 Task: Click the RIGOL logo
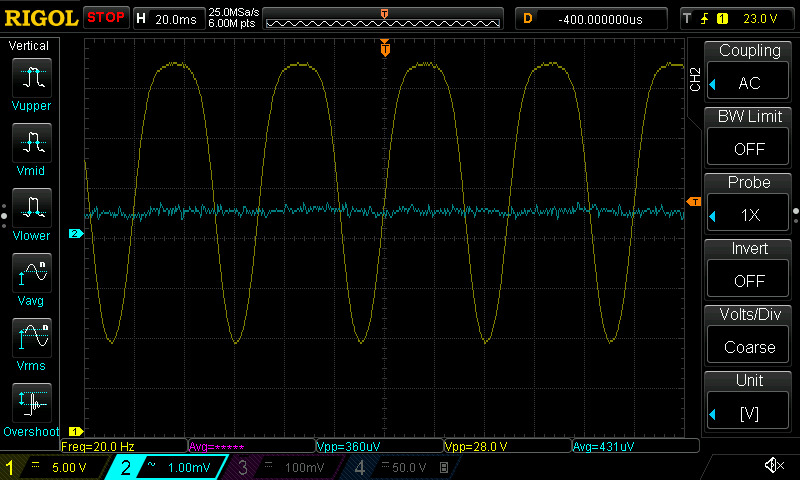tap(41, 18)
